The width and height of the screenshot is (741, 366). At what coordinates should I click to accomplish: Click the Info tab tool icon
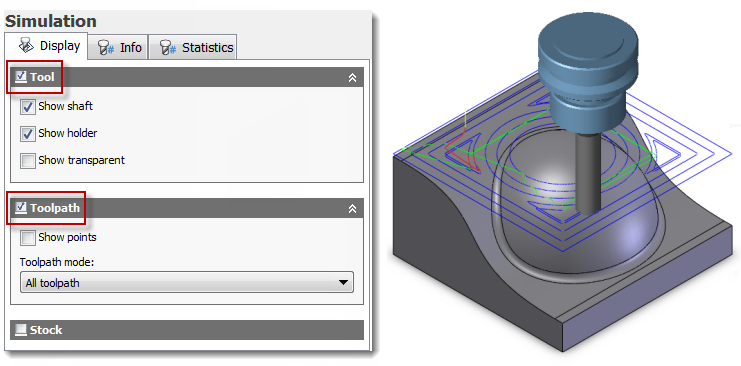click(105, 48)
